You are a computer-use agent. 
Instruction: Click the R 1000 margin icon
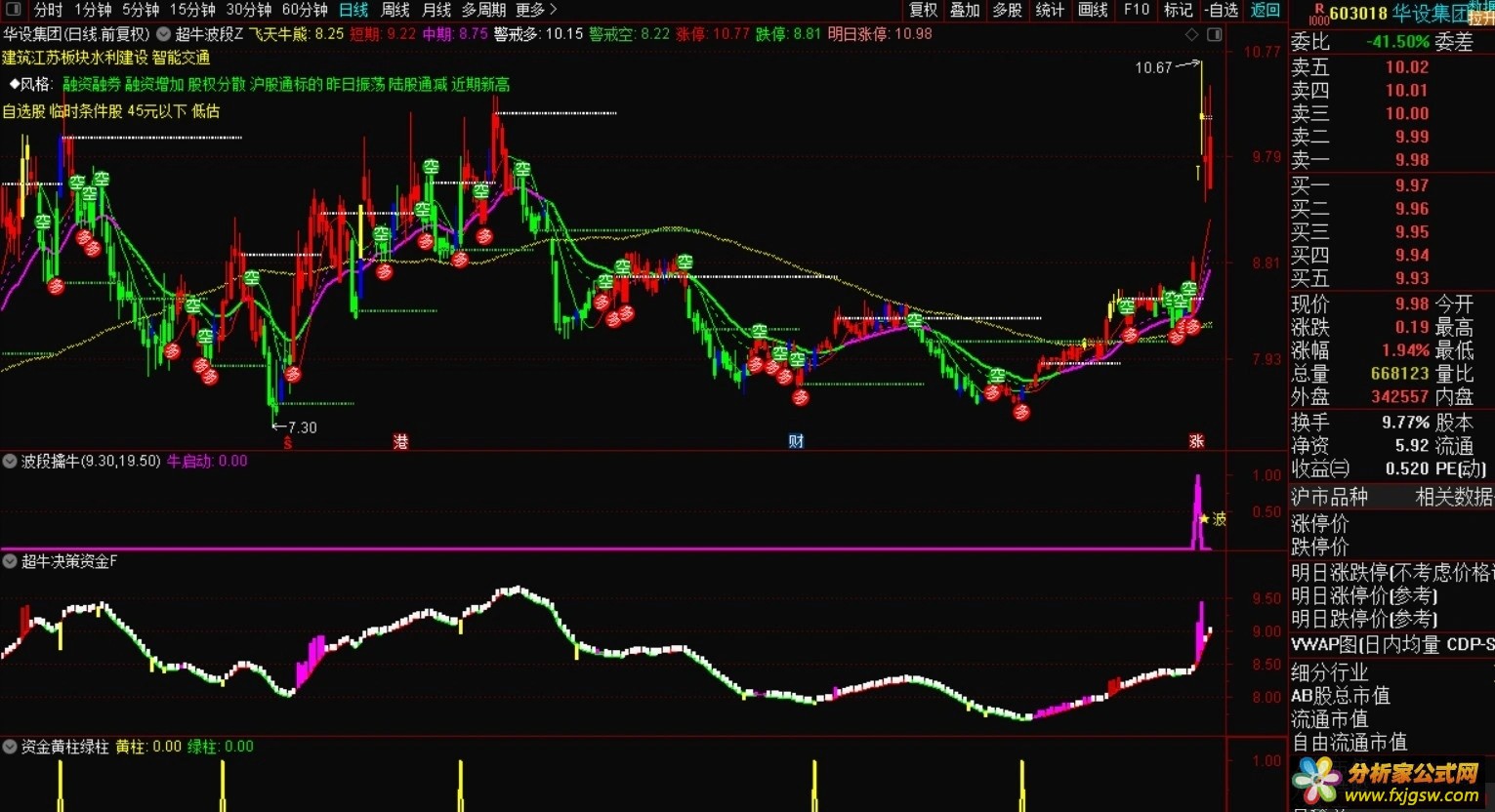[1318, 13]
